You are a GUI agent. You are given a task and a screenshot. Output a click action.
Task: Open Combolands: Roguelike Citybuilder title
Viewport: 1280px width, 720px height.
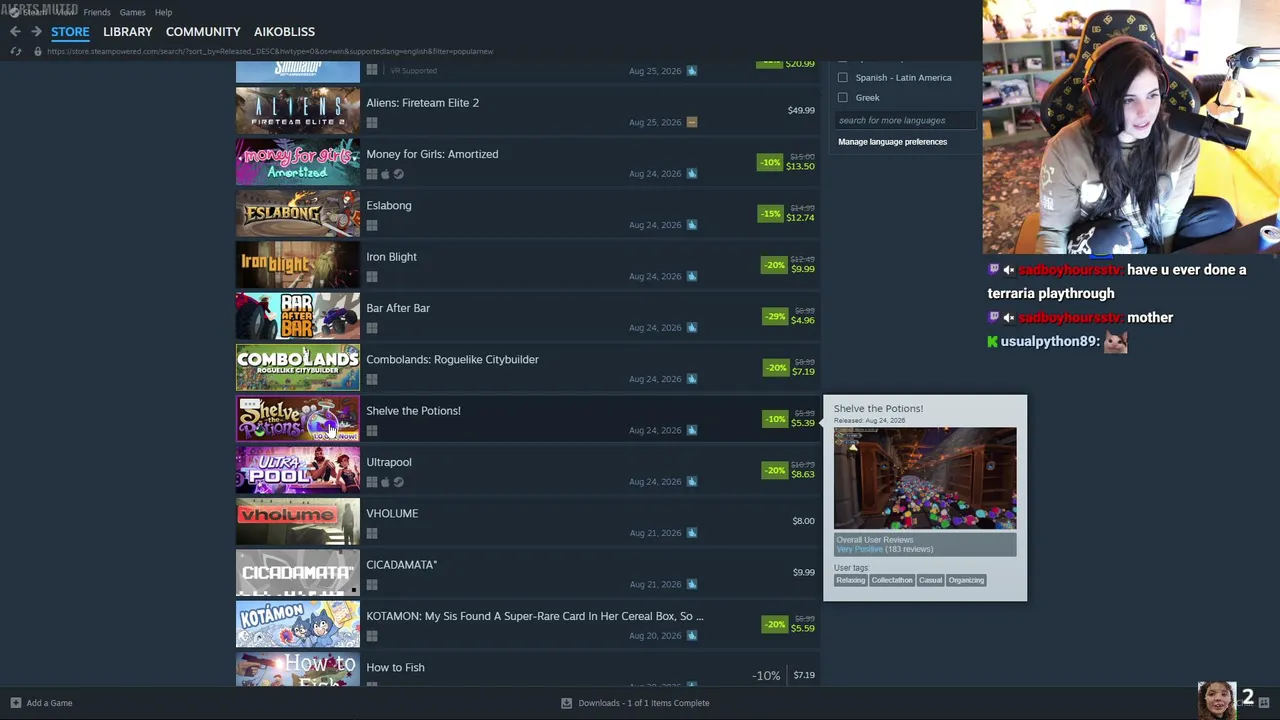(452, 360)
